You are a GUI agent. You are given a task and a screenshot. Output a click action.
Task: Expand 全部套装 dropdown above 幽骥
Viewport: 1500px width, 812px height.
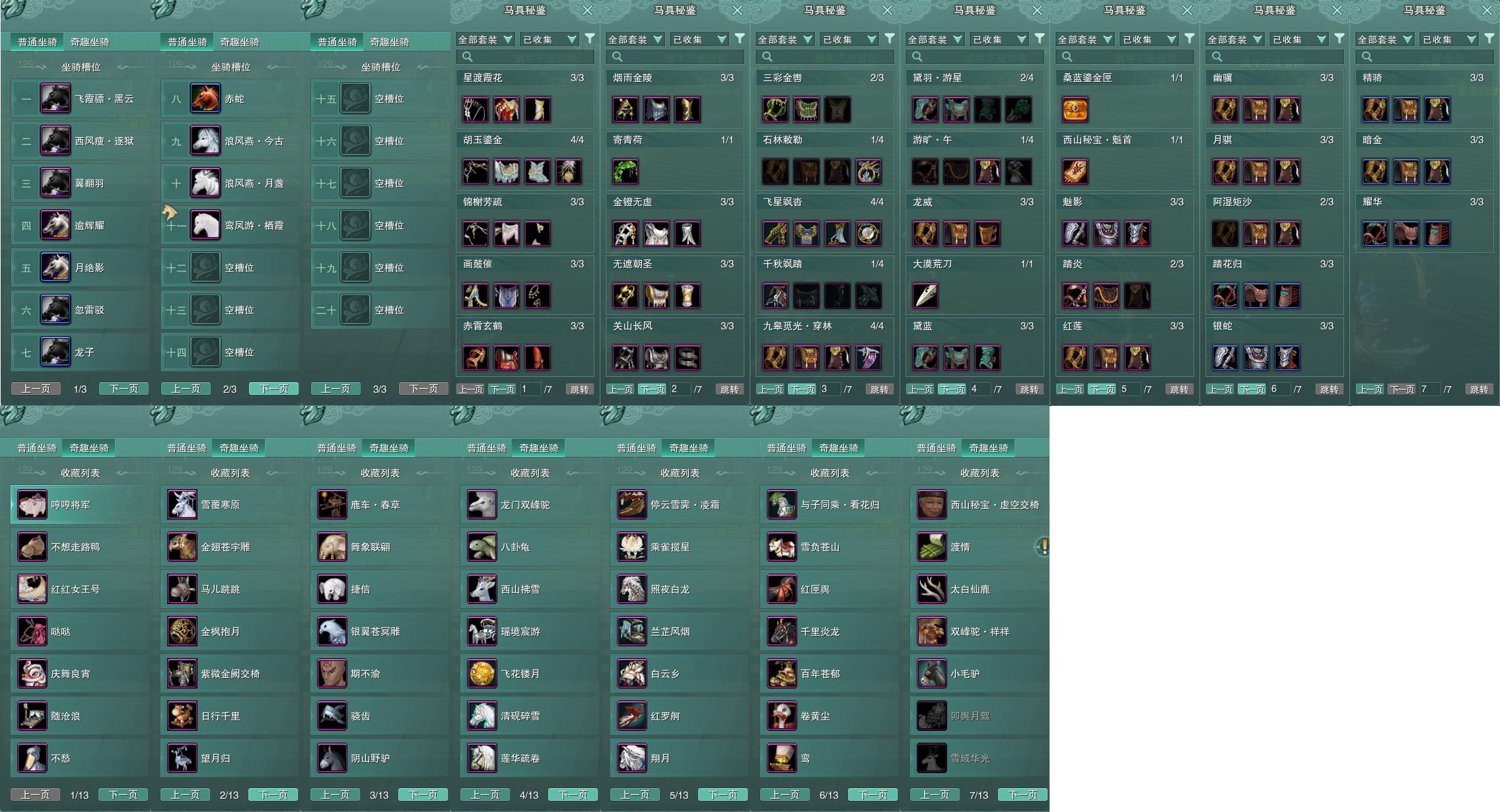coord(1234,40)
